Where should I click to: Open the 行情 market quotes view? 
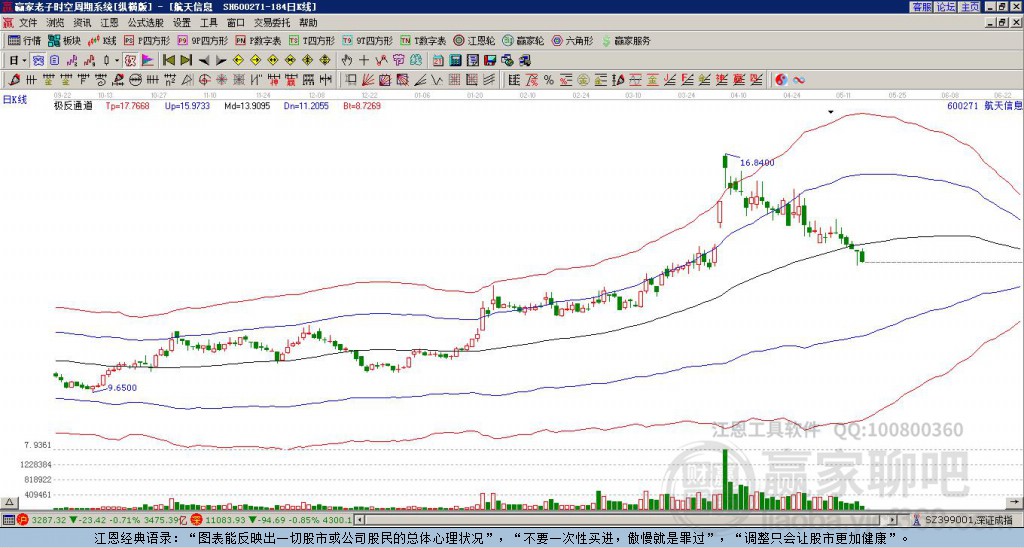point(24,41)
